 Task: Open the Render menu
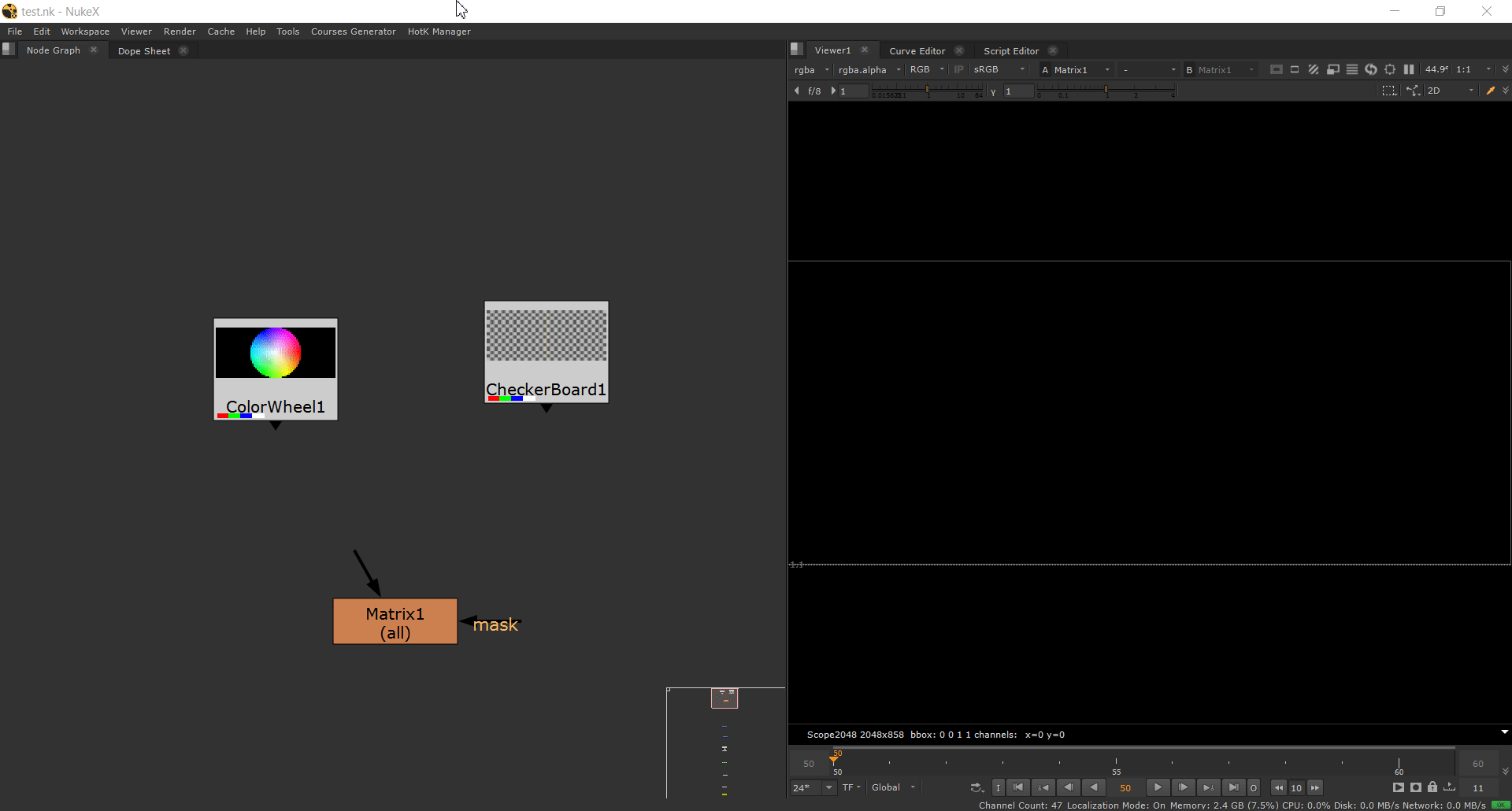click(x=180, y=31)
